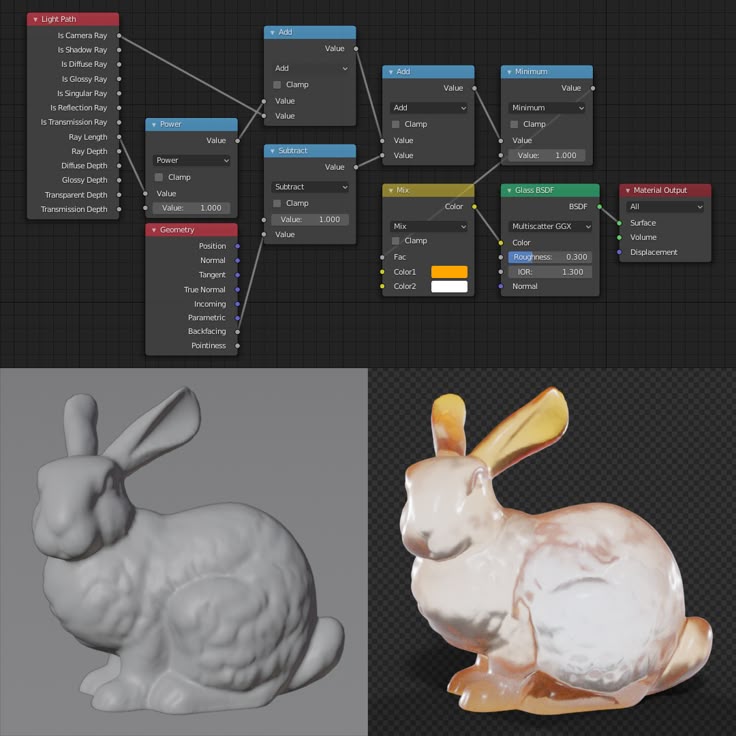
Task: Click the Volume input socket on Material Output
Action: pos(619,238)
